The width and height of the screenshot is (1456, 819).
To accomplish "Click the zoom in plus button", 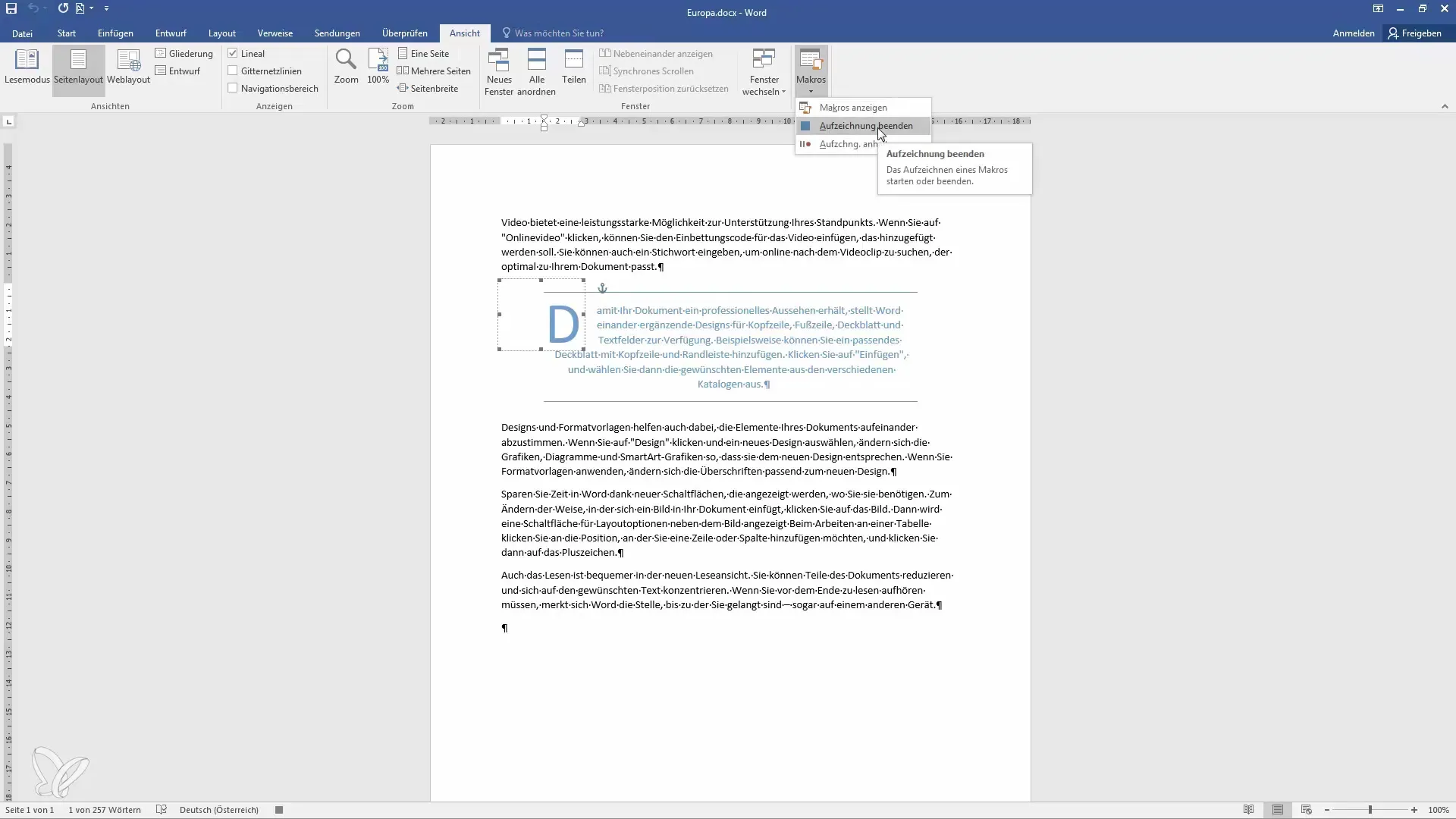I will 1414,810.
